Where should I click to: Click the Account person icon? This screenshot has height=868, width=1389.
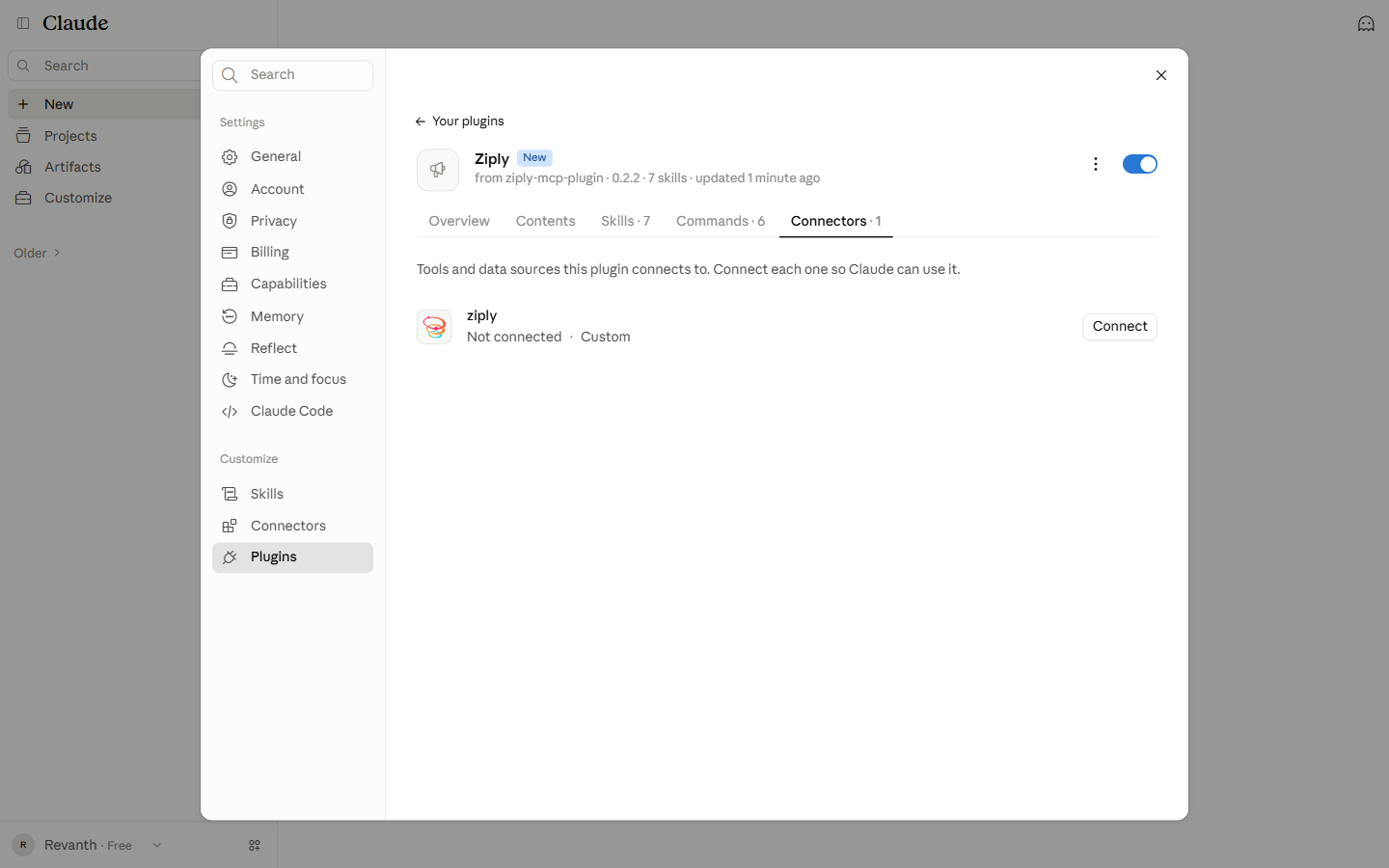230,189
